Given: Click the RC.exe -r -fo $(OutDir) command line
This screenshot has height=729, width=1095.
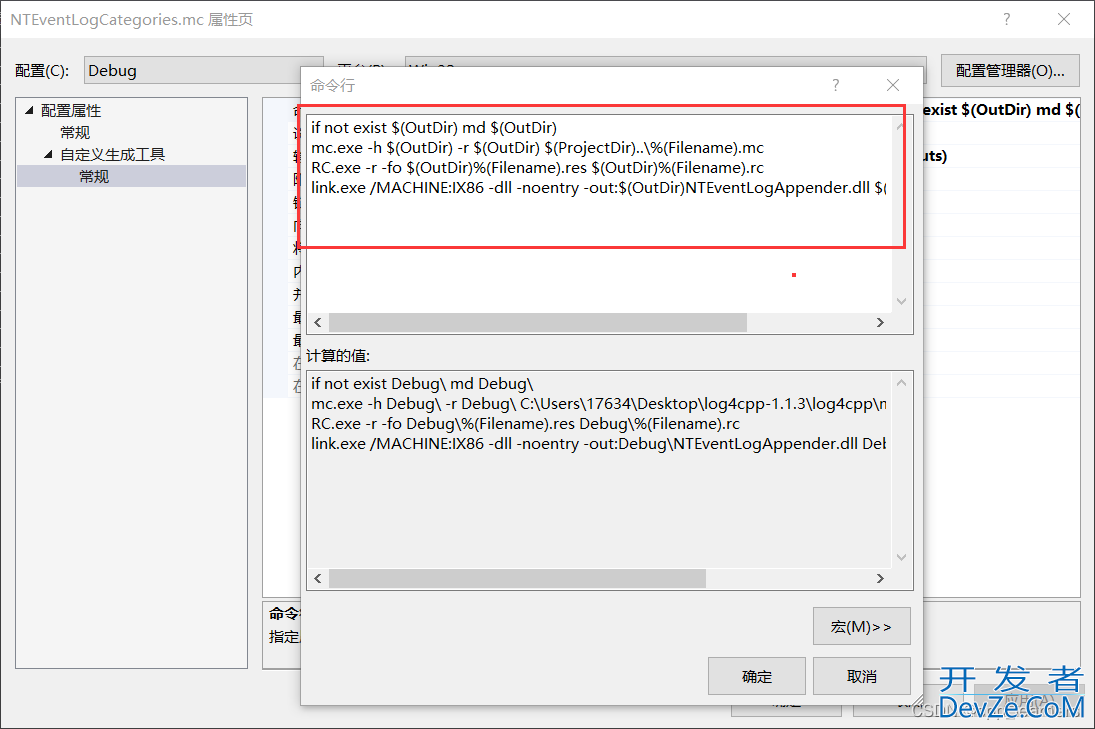Looking at the screenshot, I should point(537,168).
